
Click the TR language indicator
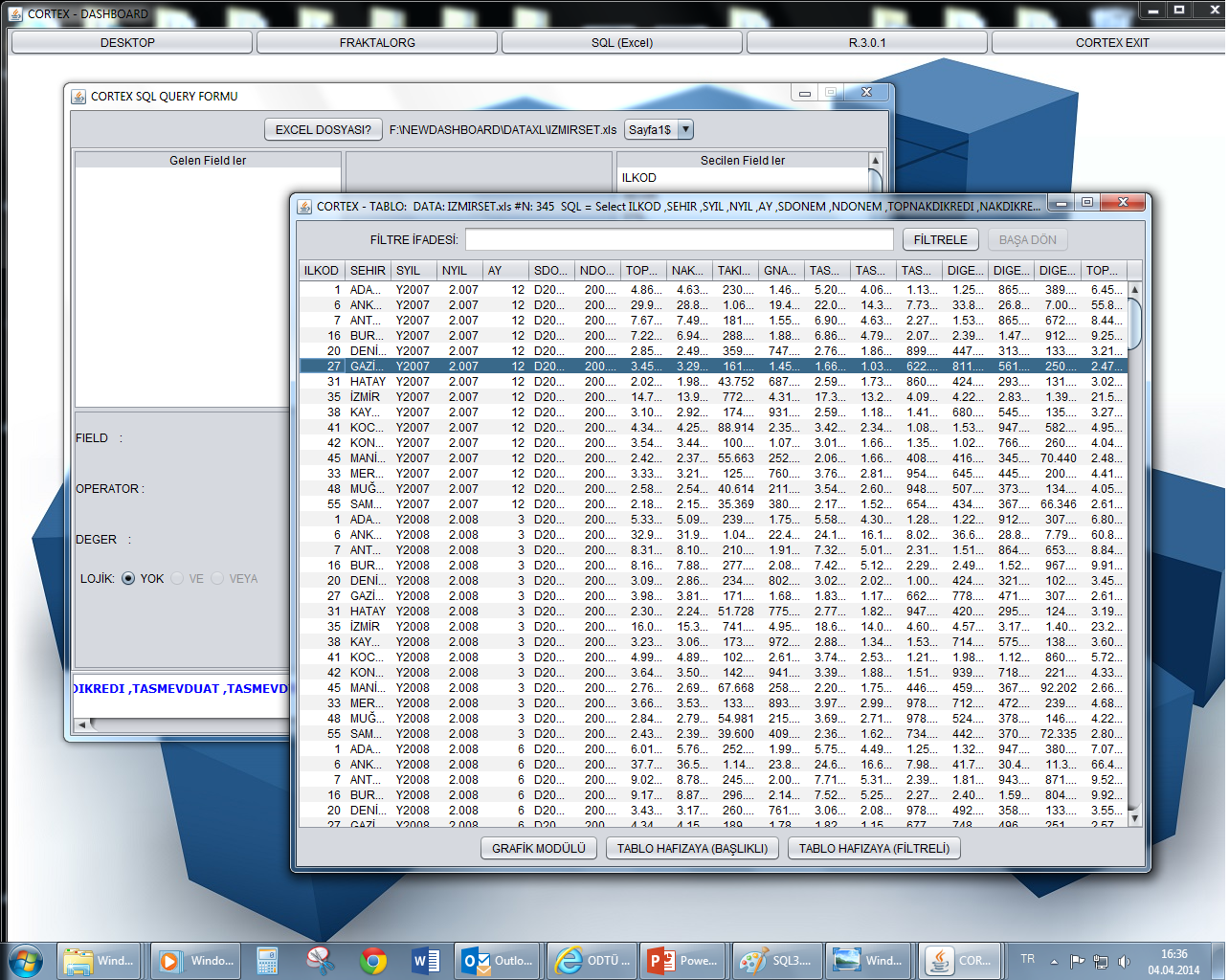click(x=1027, y=959)
